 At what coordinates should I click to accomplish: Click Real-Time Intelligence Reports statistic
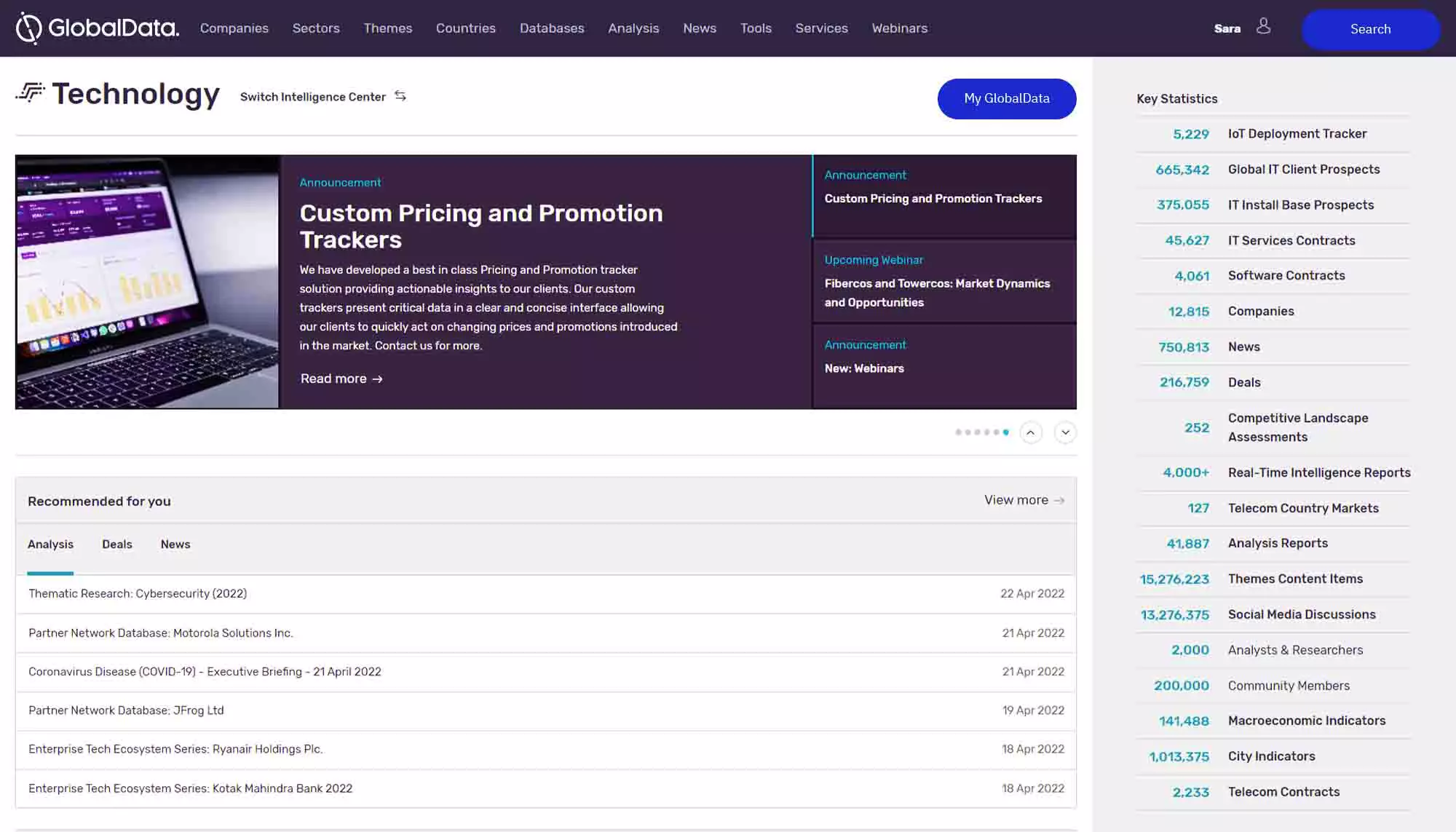click(x=1273, y=473)
